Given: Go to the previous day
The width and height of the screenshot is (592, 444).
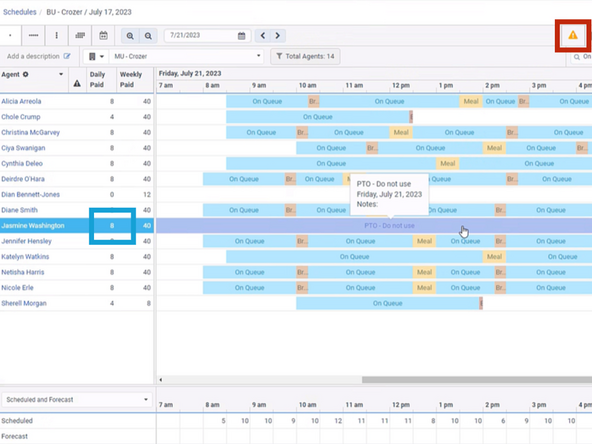Looking at the screenshot, I should (x=263, y=35).
